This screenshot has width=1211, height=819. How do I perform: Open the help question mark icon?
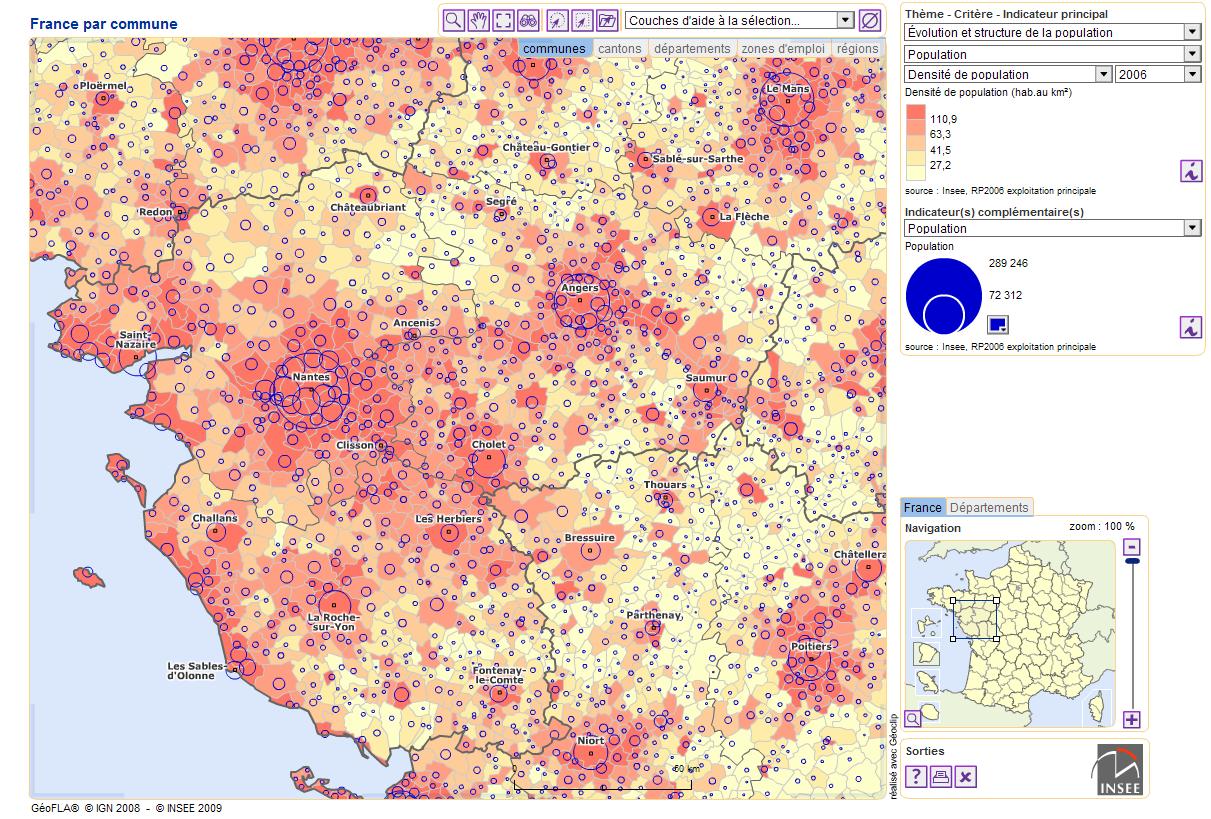(x=916, y=777)
